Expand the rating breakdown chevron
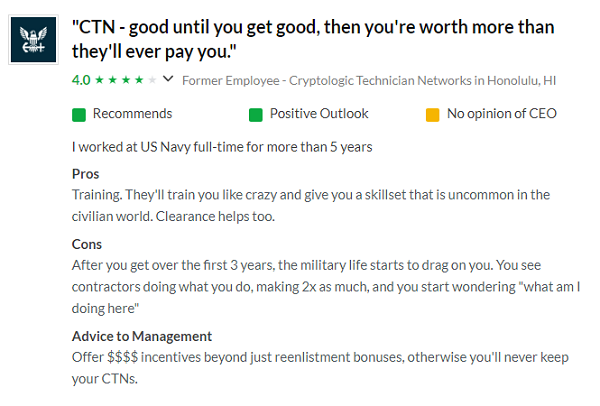This screenshot has width=600, height=406. point(167,78)
